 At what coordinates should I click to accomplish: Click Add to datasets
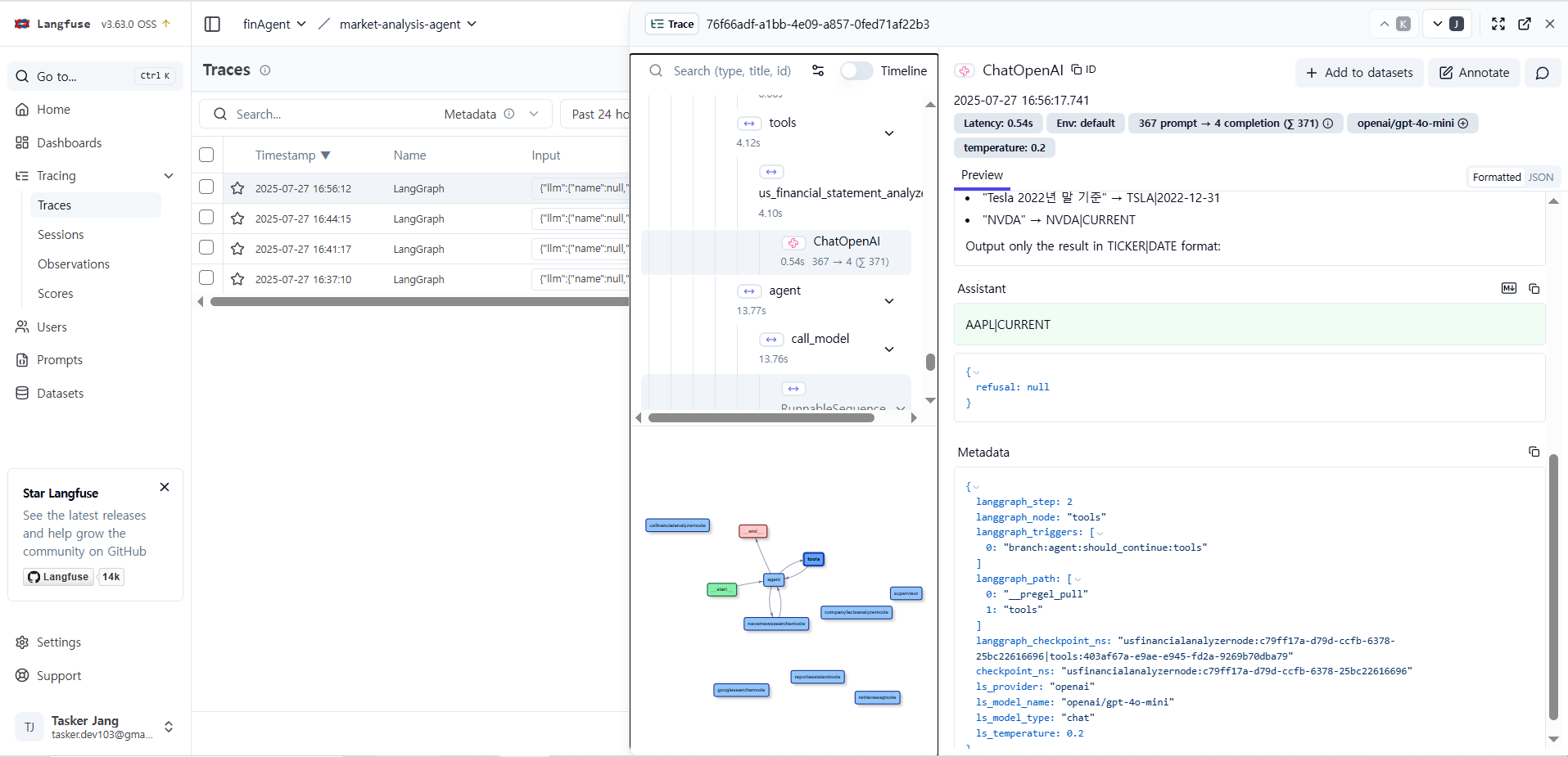pos(1359,73)
